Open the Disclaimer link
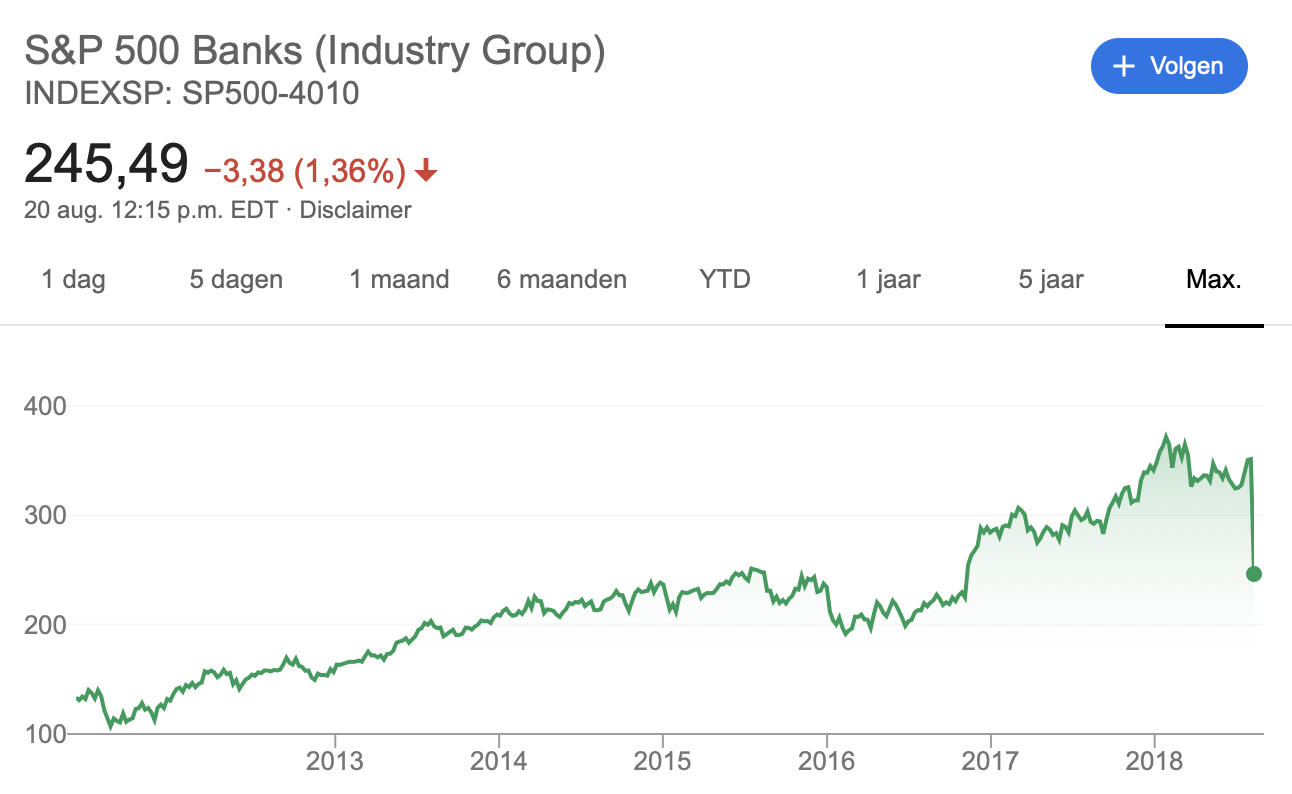The image size is (1292, 794). (355, 210)
